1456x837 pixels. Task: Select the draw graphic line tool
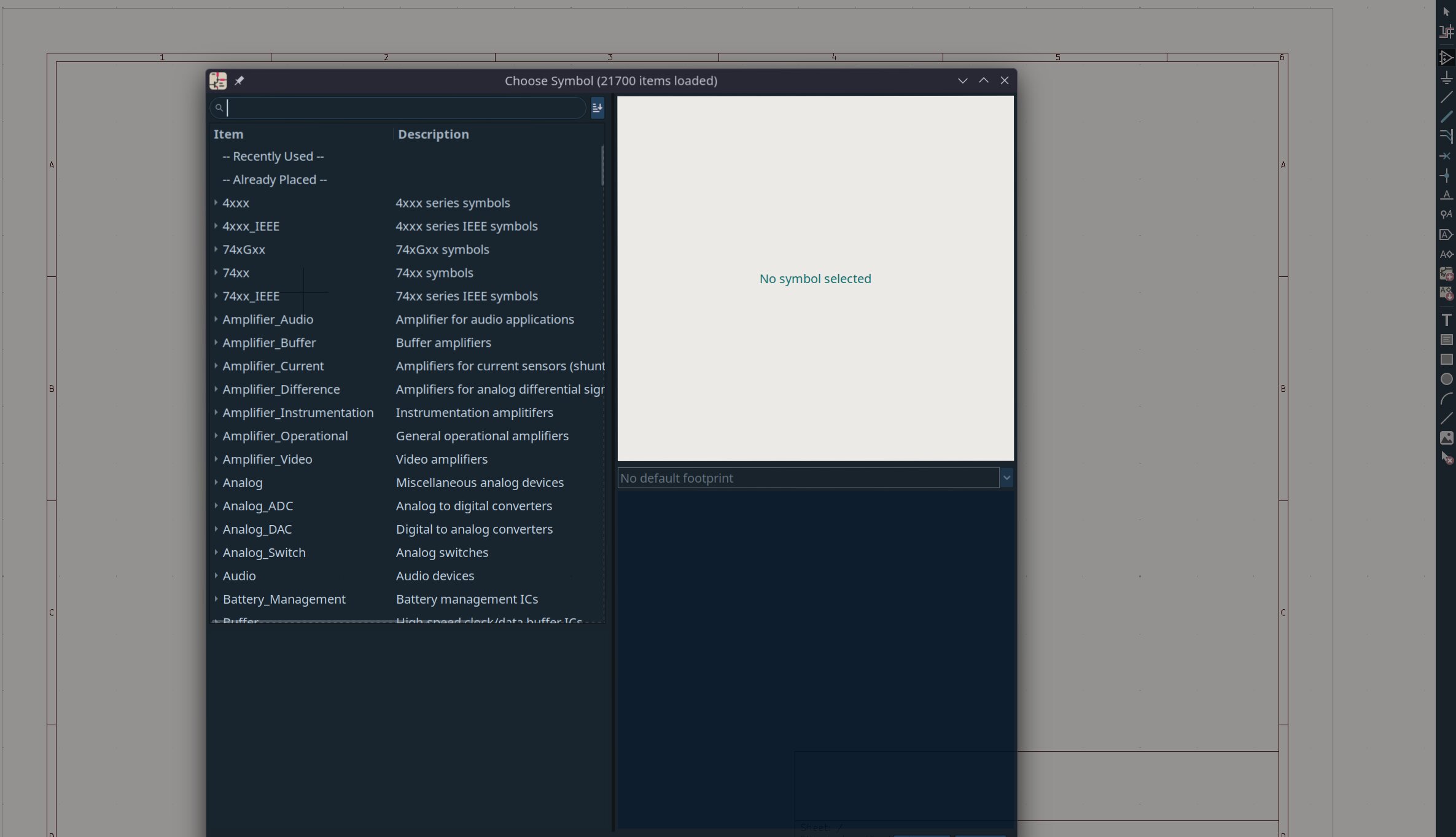coord(1446,418)
